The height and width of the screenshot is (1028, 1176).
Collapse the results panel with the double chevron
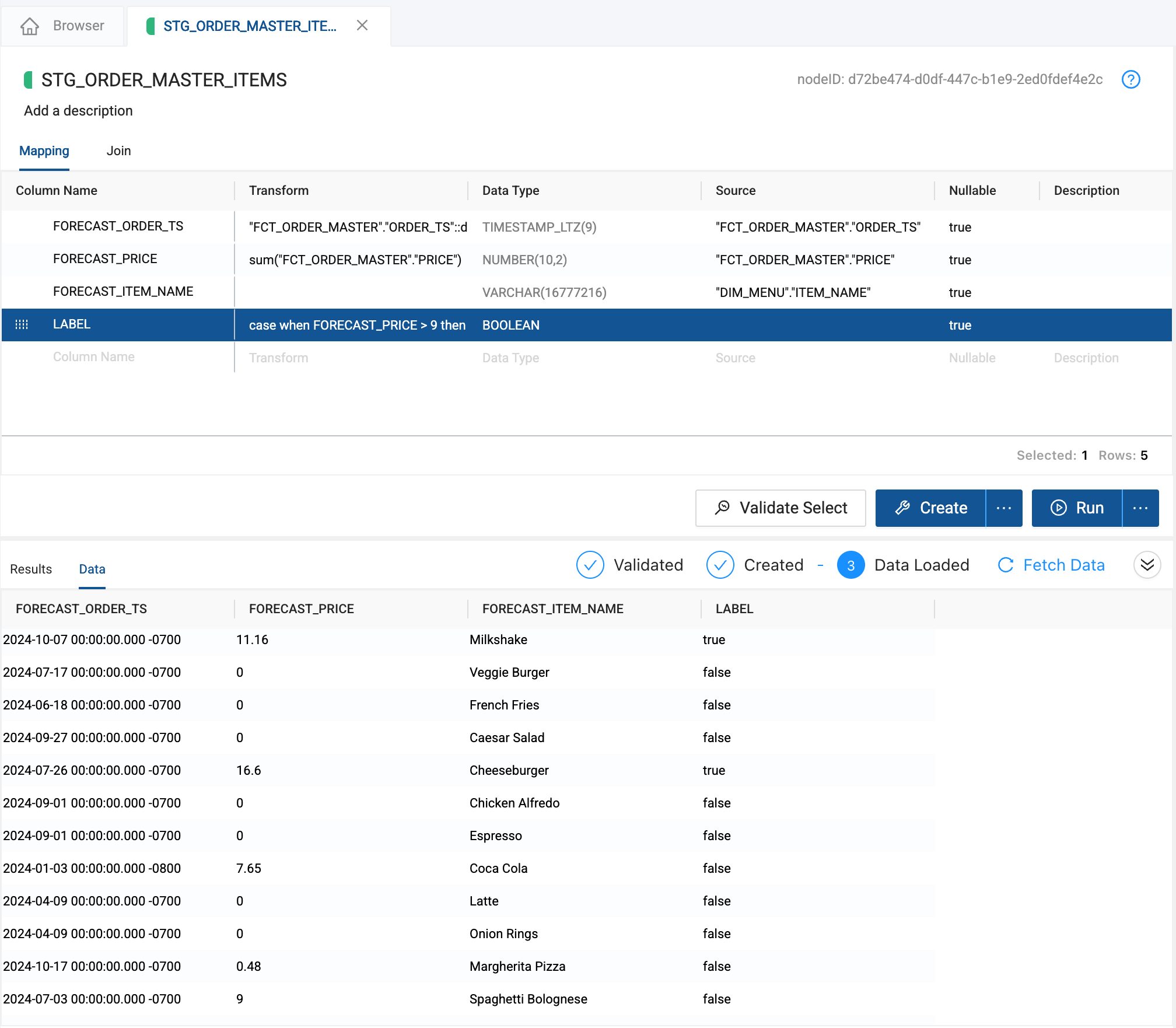coord(1147,565)
